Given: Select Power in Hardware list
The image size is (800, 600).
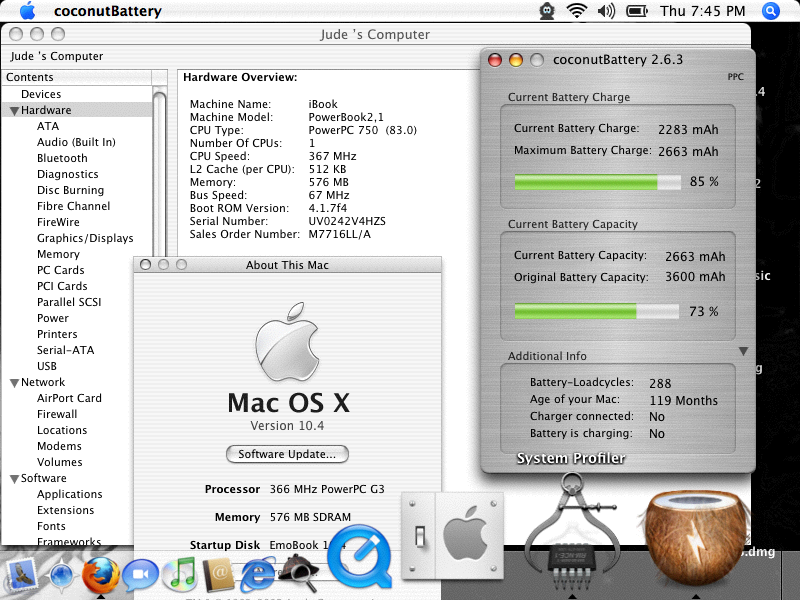Looking at the screenshot, I should pyautogui.click(x=53, y=318).
